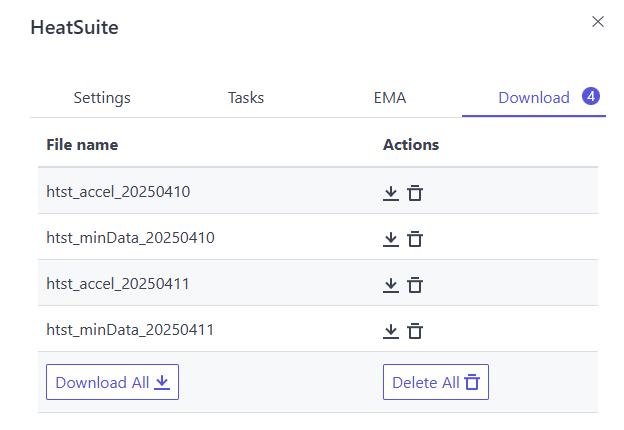Viewport: 624px width, 430px height.
Task: Click the File name column header
Action: pyautogui.click(x=82, y=145)
